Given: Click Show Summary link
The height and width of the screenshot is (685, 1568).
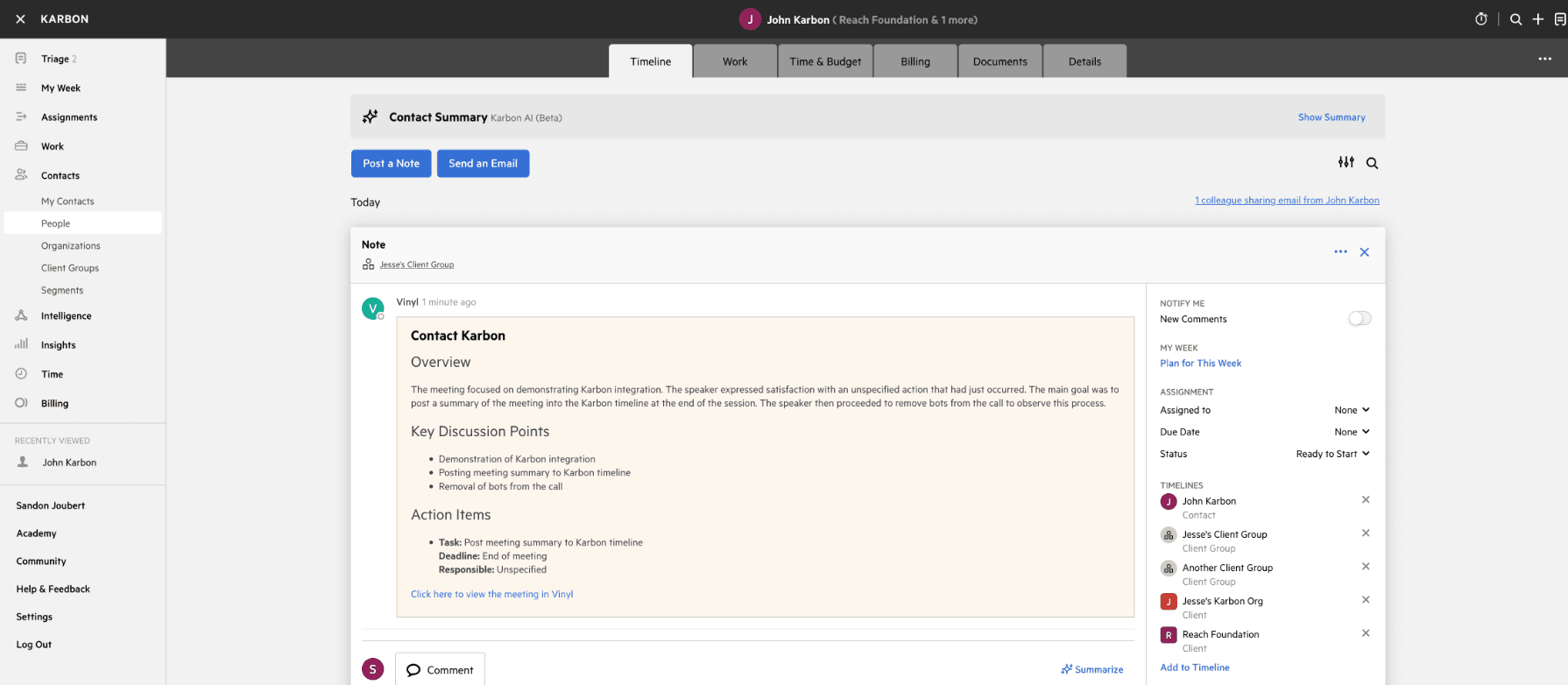Looking at the screenshot, I should [x=1331, y=117].
